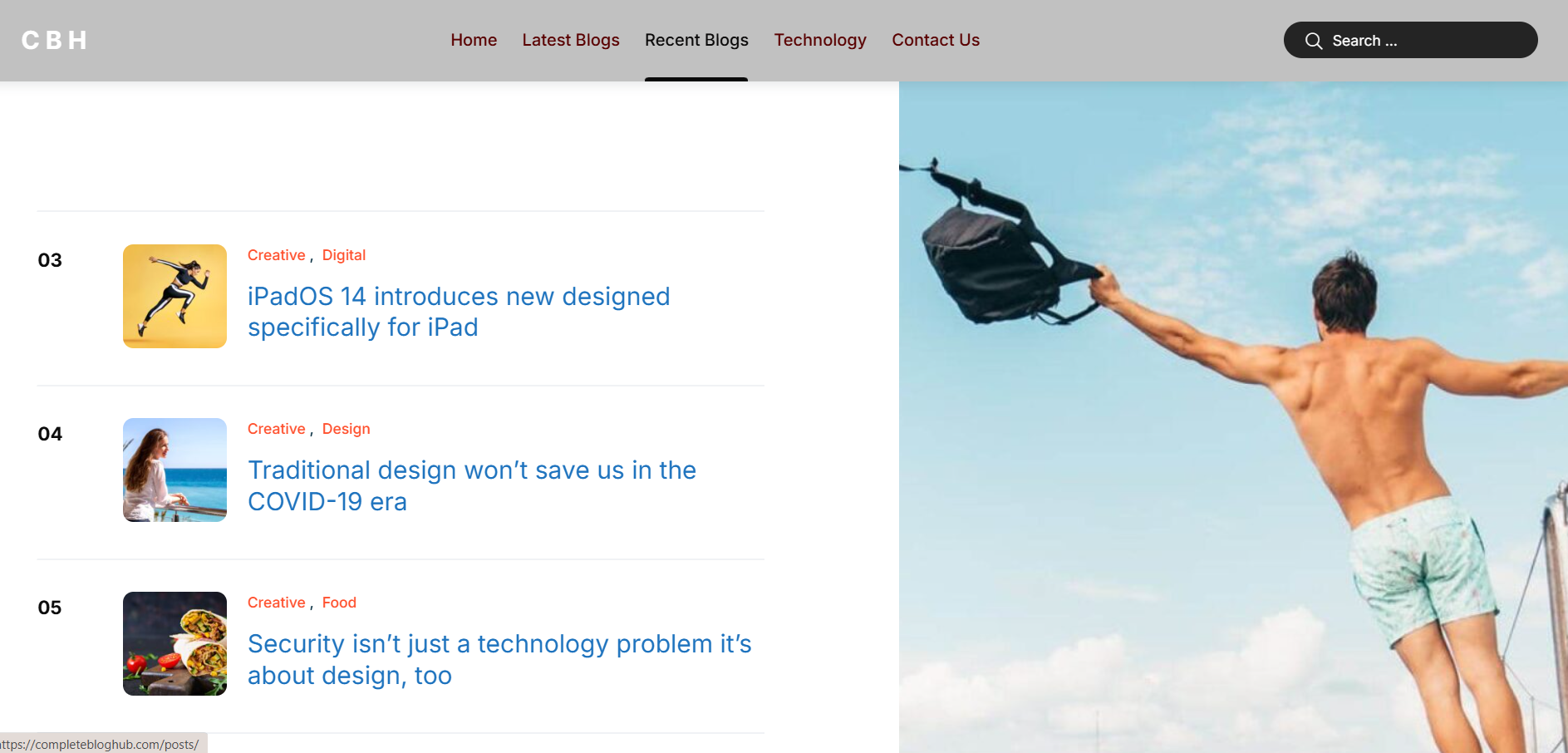Click Creative tag on post 05

(x=276, y=603)
